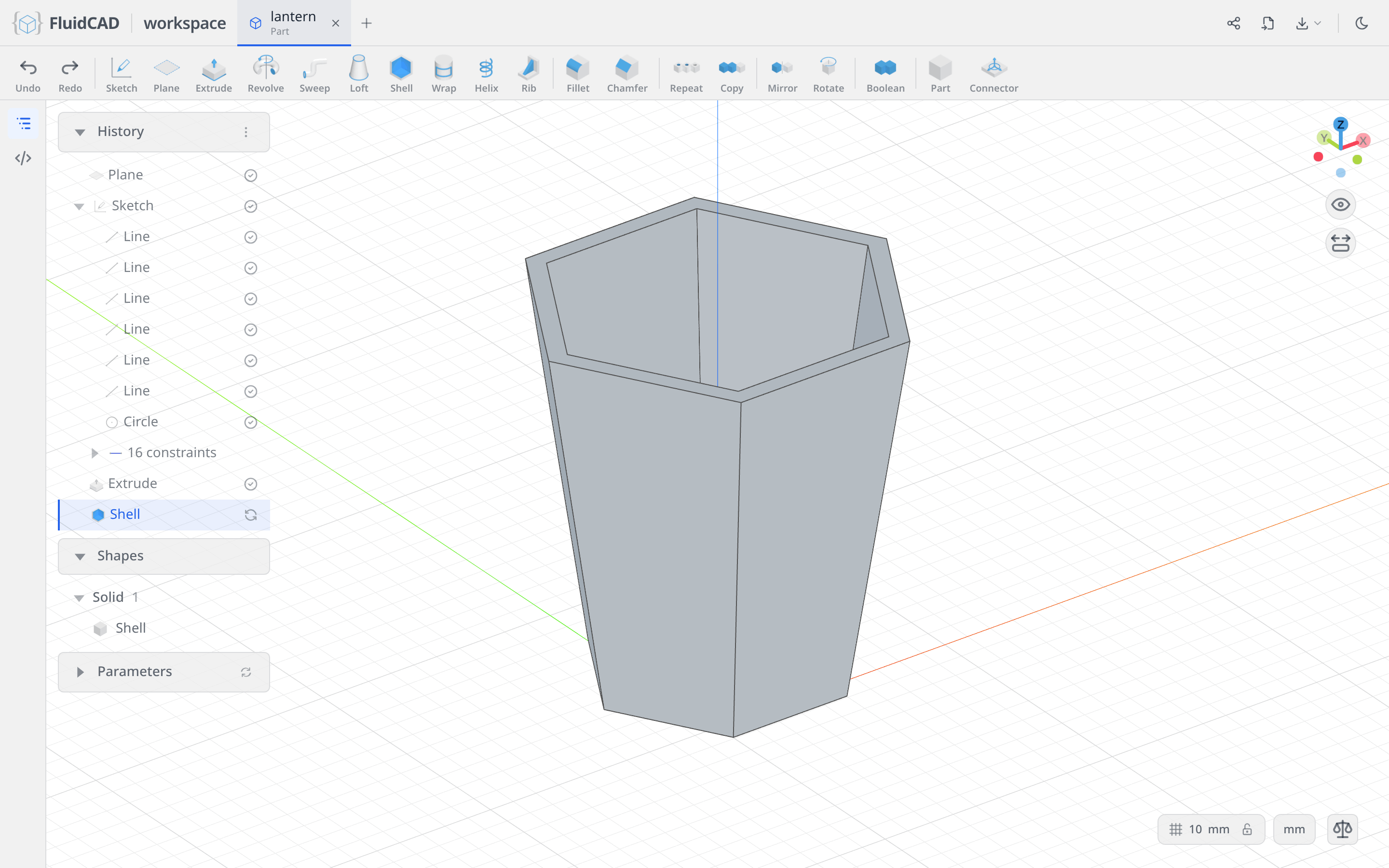Collapse the Solid 1 node
The image size is (1389, 868).
click(x=79, y=598)
